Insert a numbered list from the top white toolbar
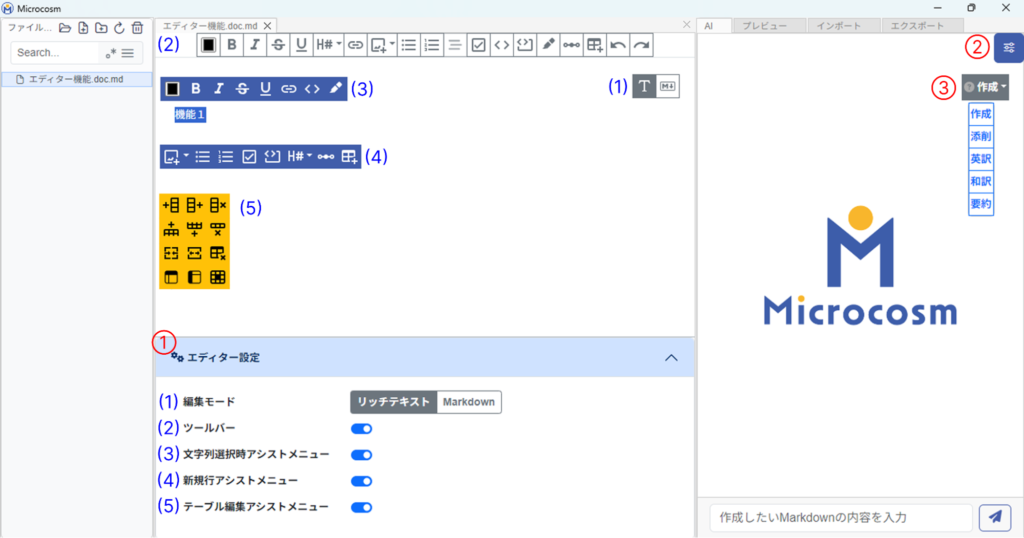Screen dimensions: 1024x538 click(432, 45)
